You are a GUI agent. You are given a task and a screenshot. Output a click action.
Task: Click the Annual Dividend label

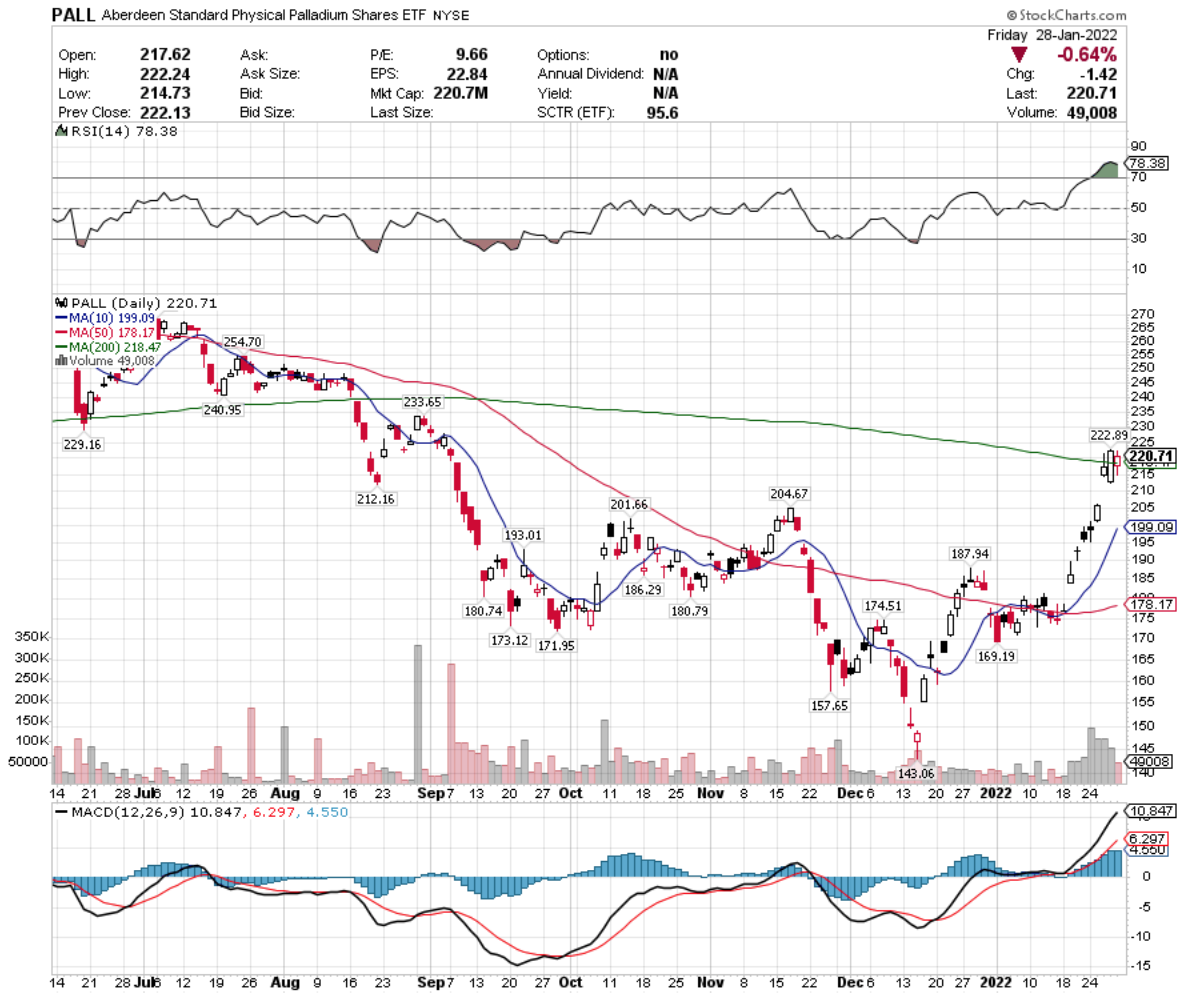590,74
